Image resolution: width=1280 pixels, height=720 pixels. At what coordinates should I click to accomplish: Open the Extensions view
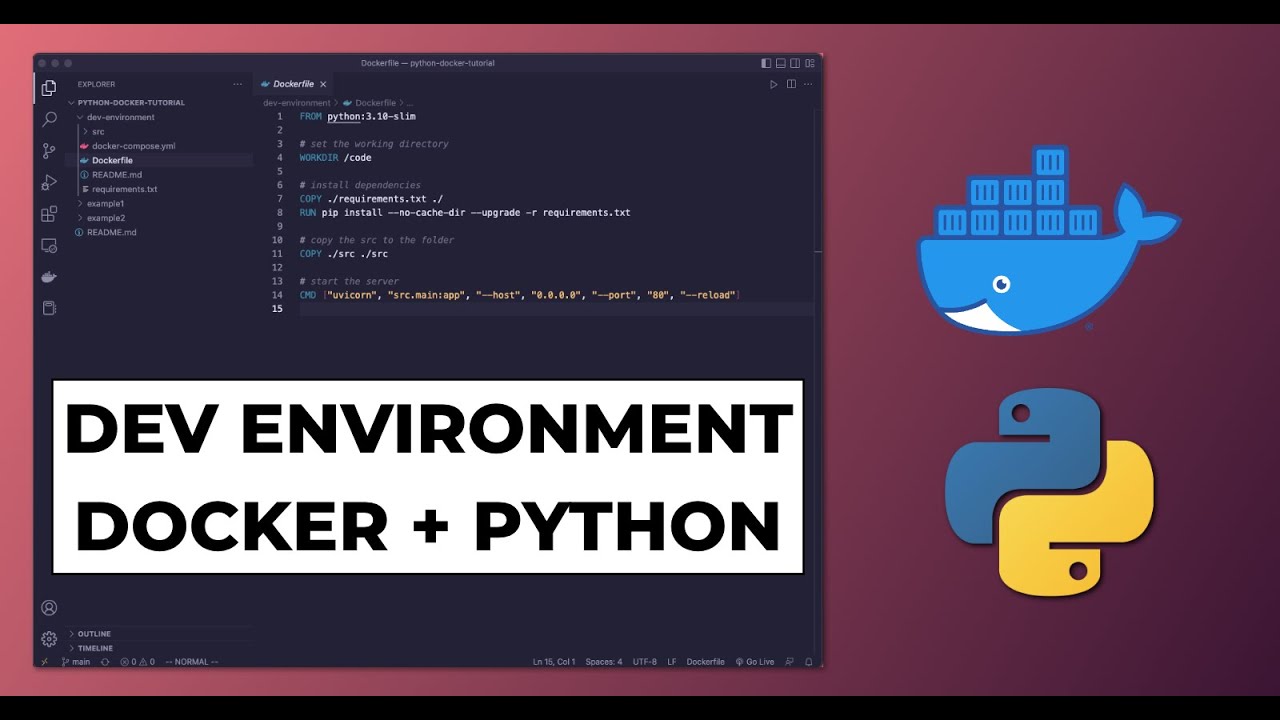click(49, 214)
